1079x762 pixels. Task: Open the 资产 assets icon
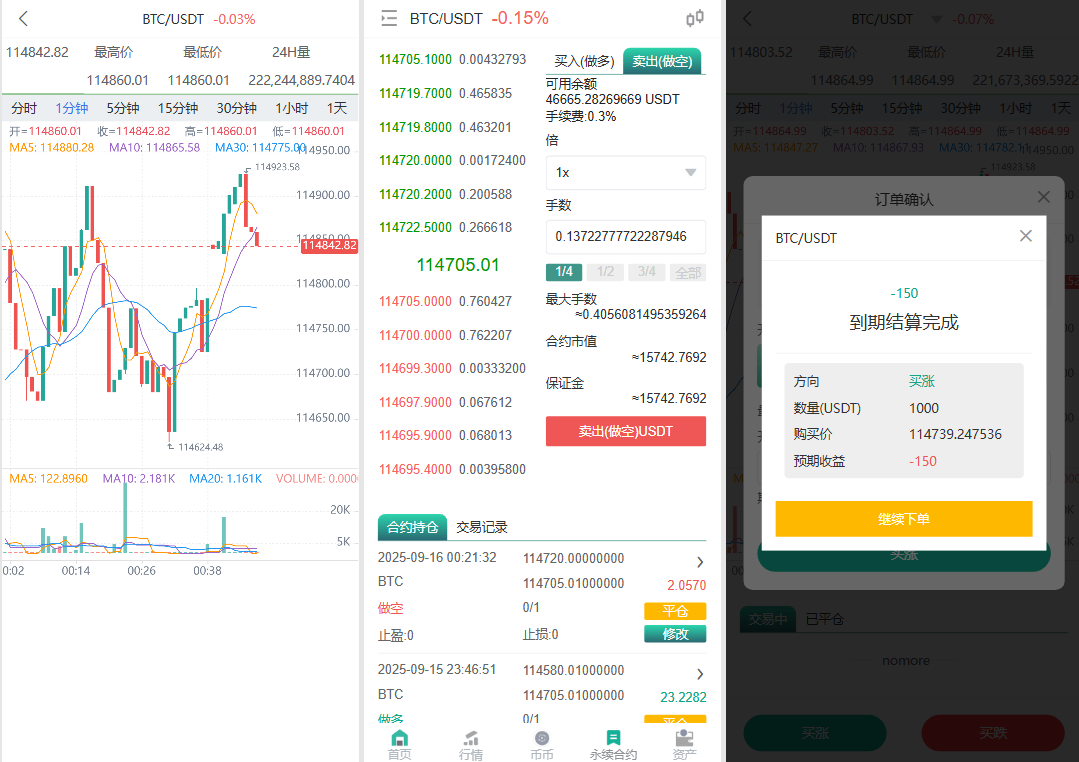coord(685,739)
